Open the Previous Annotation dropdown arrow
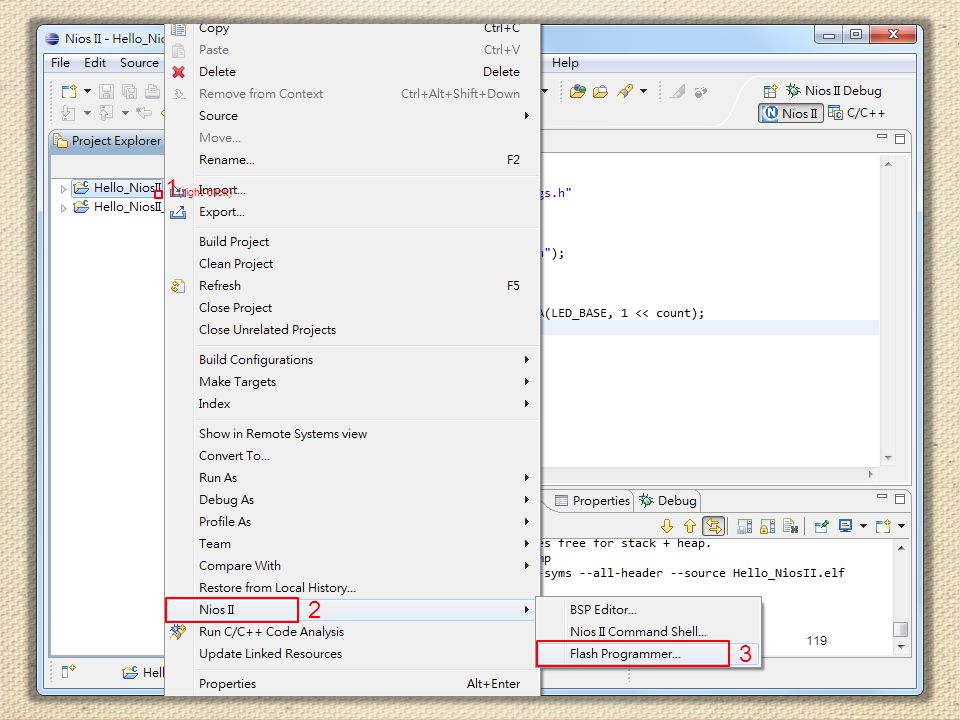This screenshot has height=720, width=960. pos(125,113)
